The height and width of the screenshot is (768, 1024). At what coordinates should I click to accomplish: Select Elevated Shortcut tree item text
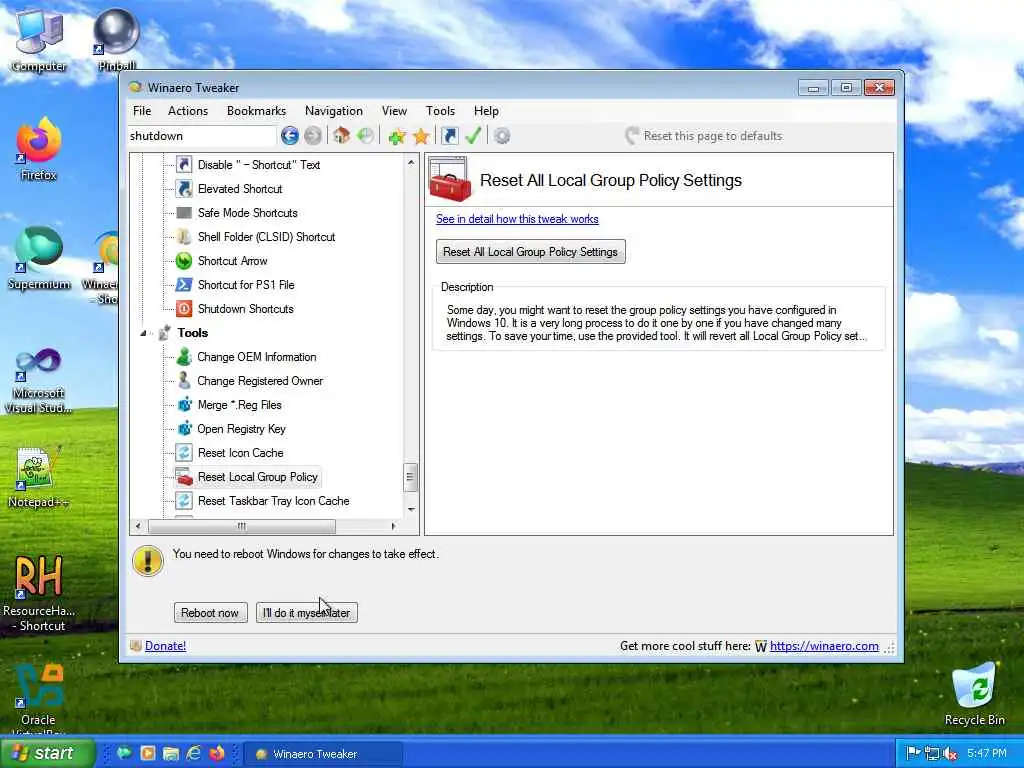pos(240,189)
